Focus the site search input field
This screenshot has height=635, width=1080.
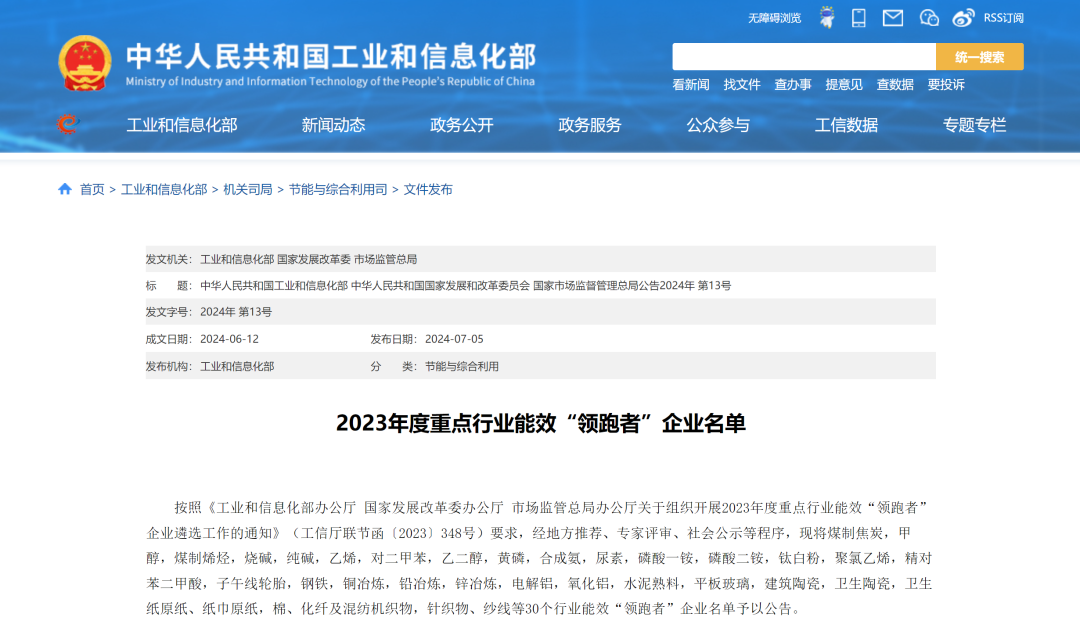click(803, 57)
